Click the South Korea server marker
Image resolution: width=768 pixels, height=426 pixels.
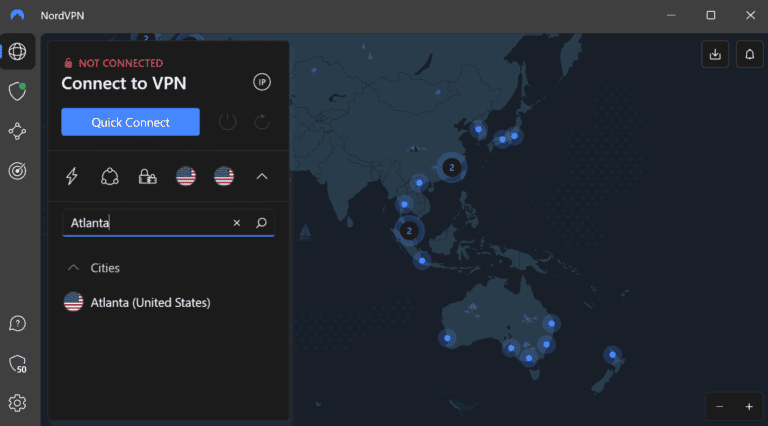pyautogui.click(x=479, y=129)
